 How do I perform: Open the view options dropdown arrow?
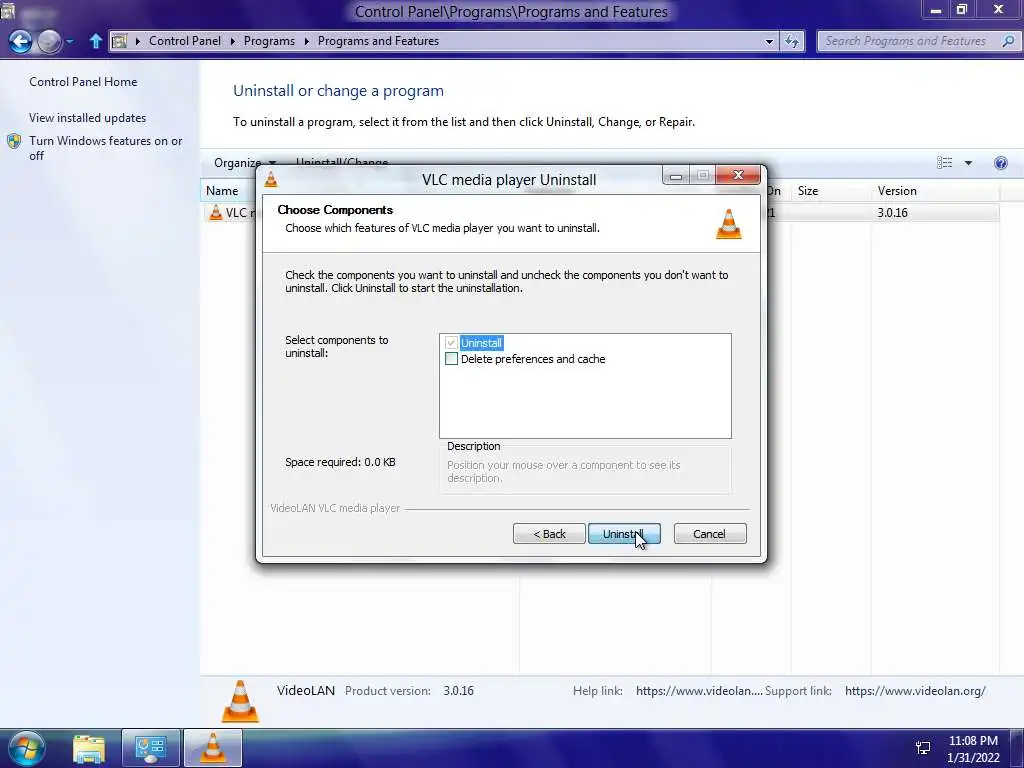click(x=968, y=163)
